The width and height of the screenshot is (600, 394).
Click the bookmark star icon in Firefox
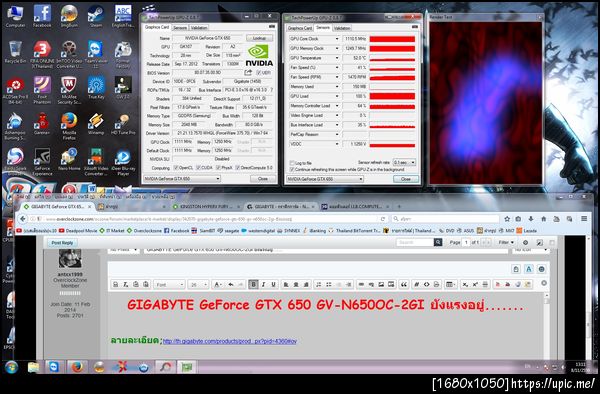(x=507, y=219)
